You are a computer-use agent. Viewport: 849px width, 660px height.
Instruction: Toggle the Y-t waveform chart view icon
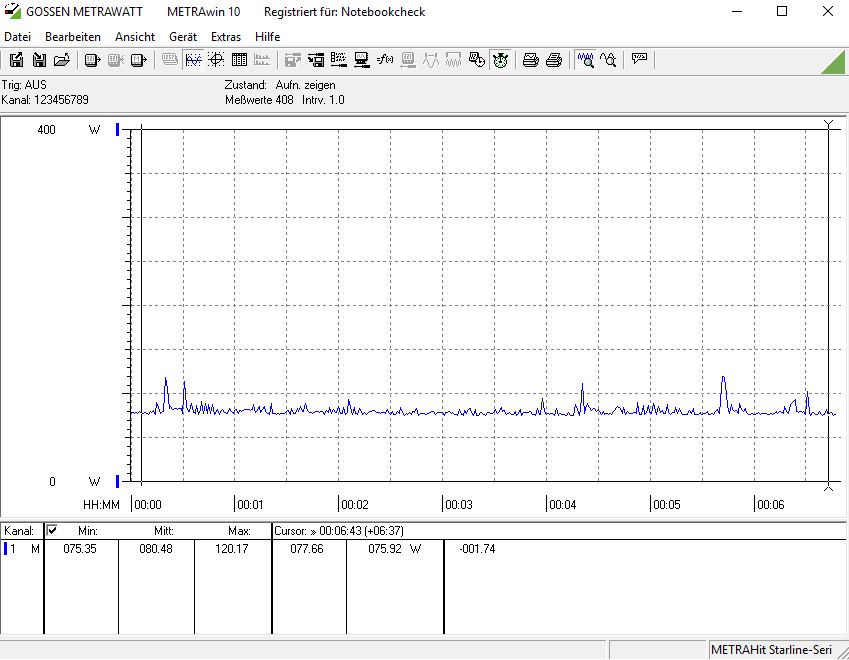click(193, 60)
